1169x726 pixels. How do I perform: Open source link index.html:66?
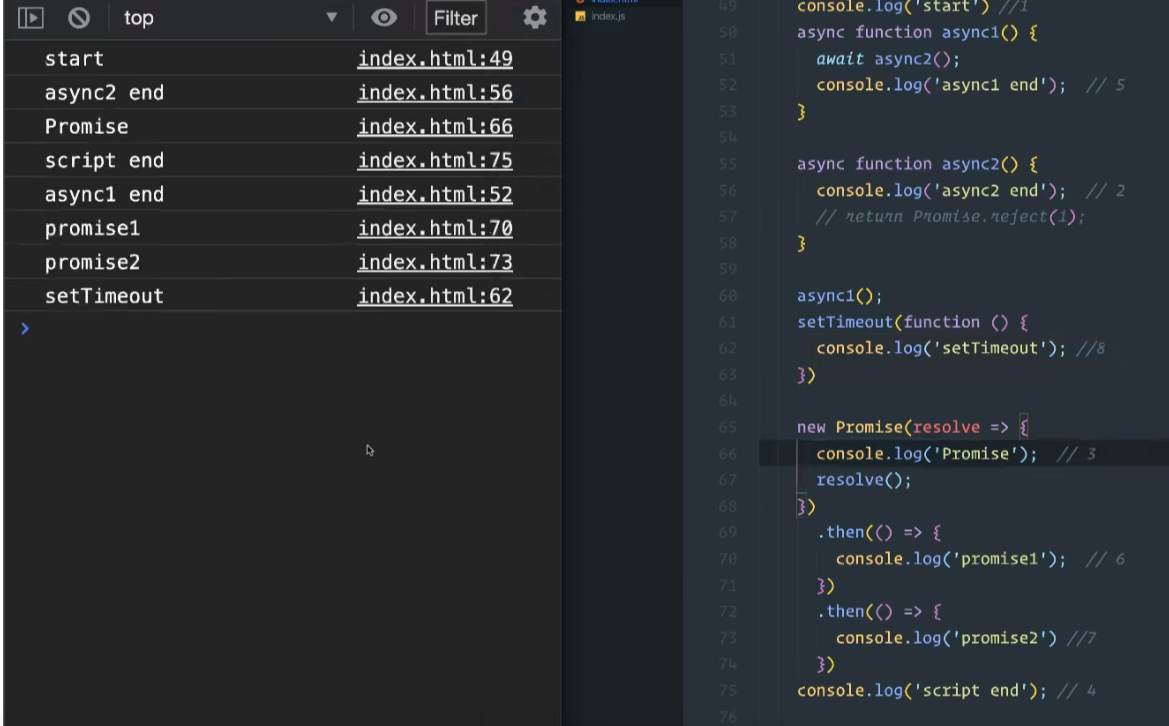(x=435, y=127)
